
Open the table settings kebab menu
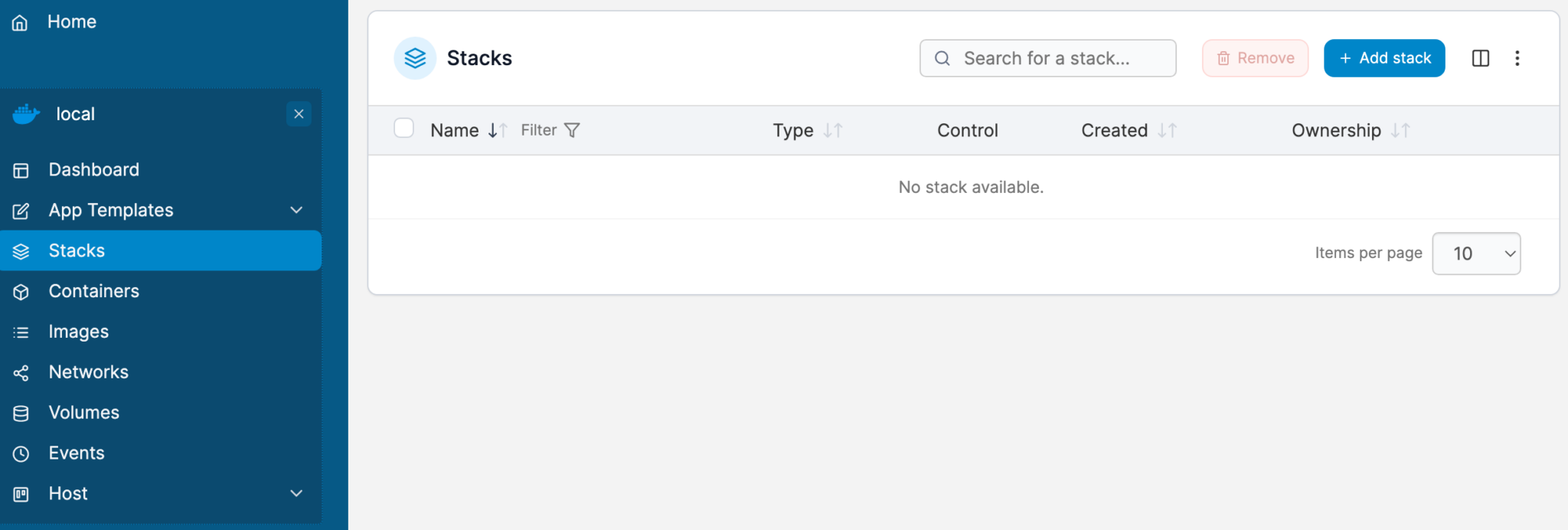(x=1517, y=57)
